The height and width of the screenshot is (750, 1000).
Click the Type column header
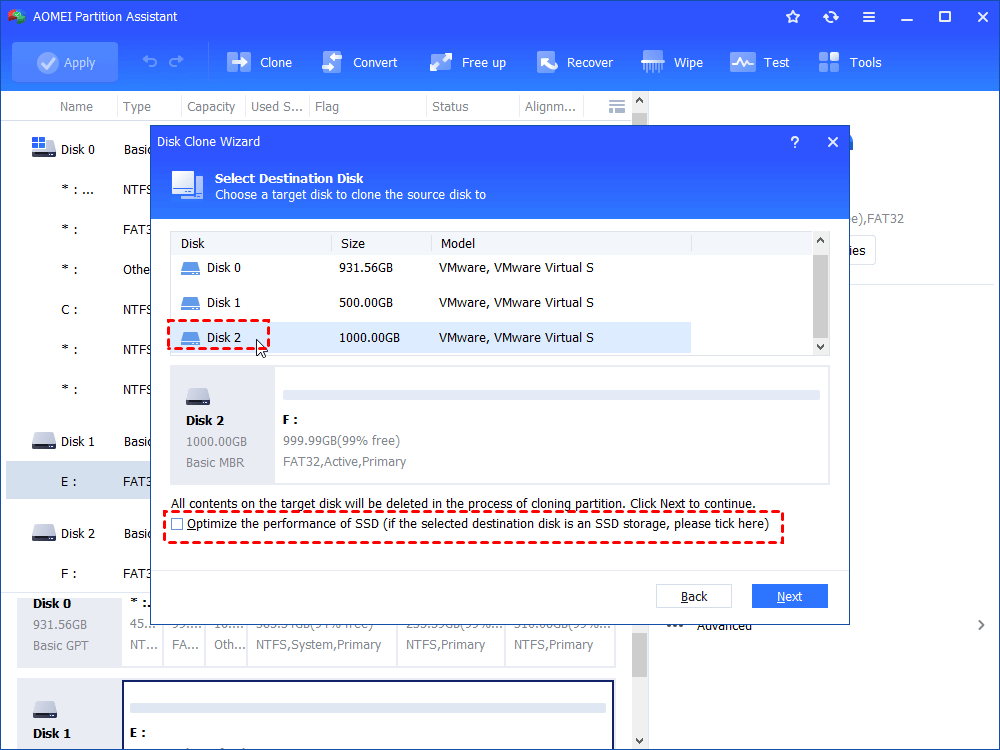click(x=137, y=107)
